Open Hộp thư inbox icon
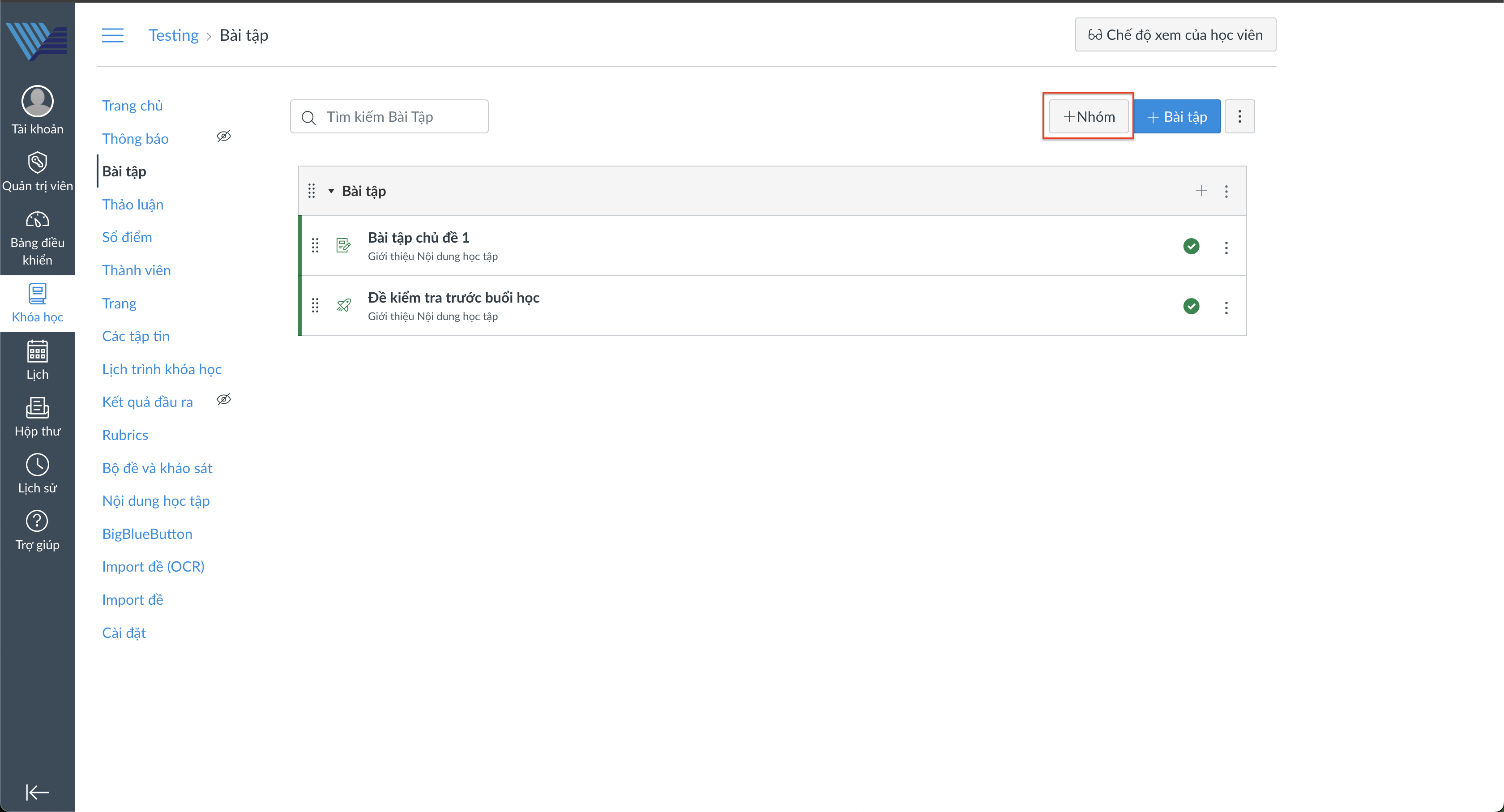Image resolution: width=1504 pixels, height=812 pixels. click(37, 408)
